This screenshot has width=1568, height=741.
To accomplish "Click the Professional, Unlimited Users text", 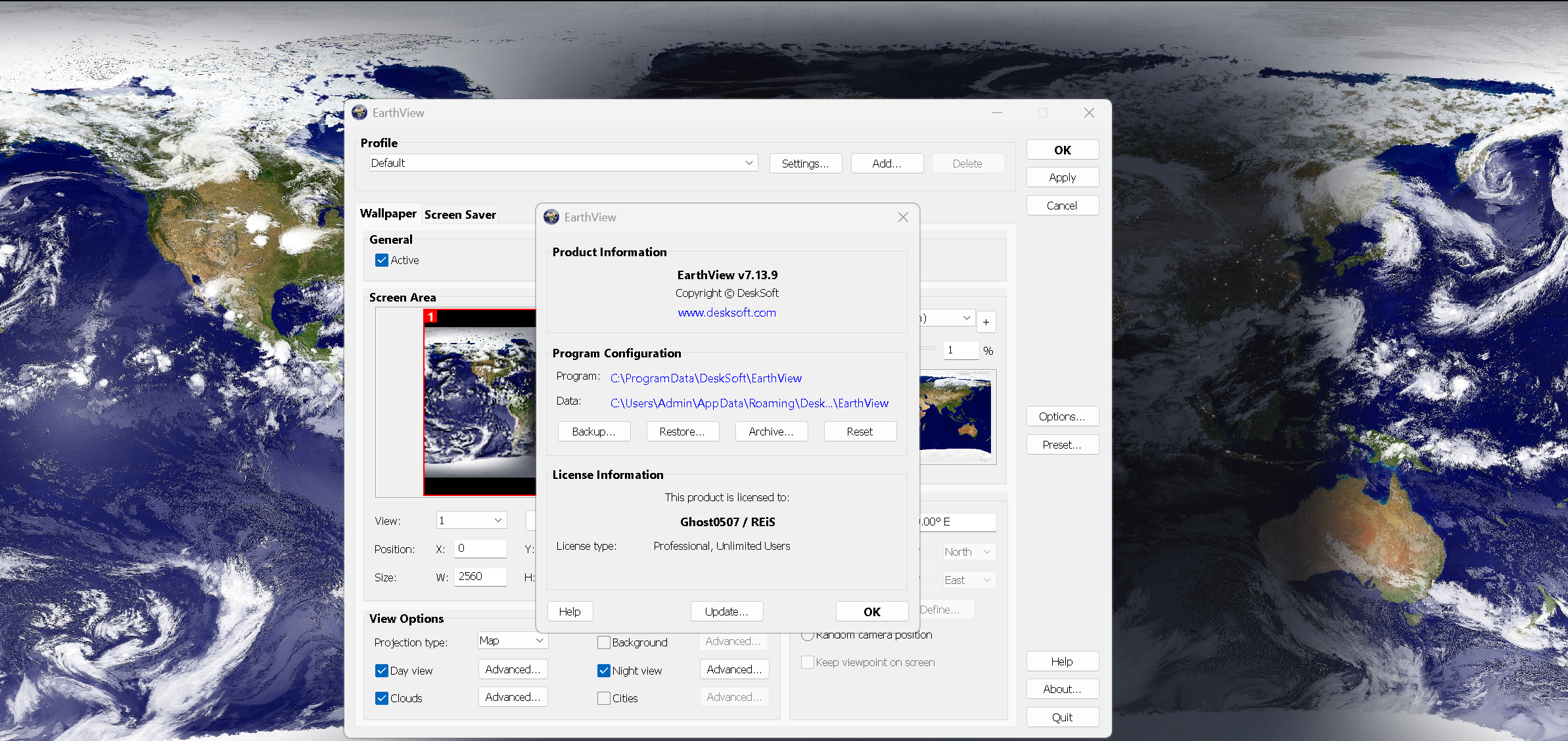I will [x=722, y=546].
